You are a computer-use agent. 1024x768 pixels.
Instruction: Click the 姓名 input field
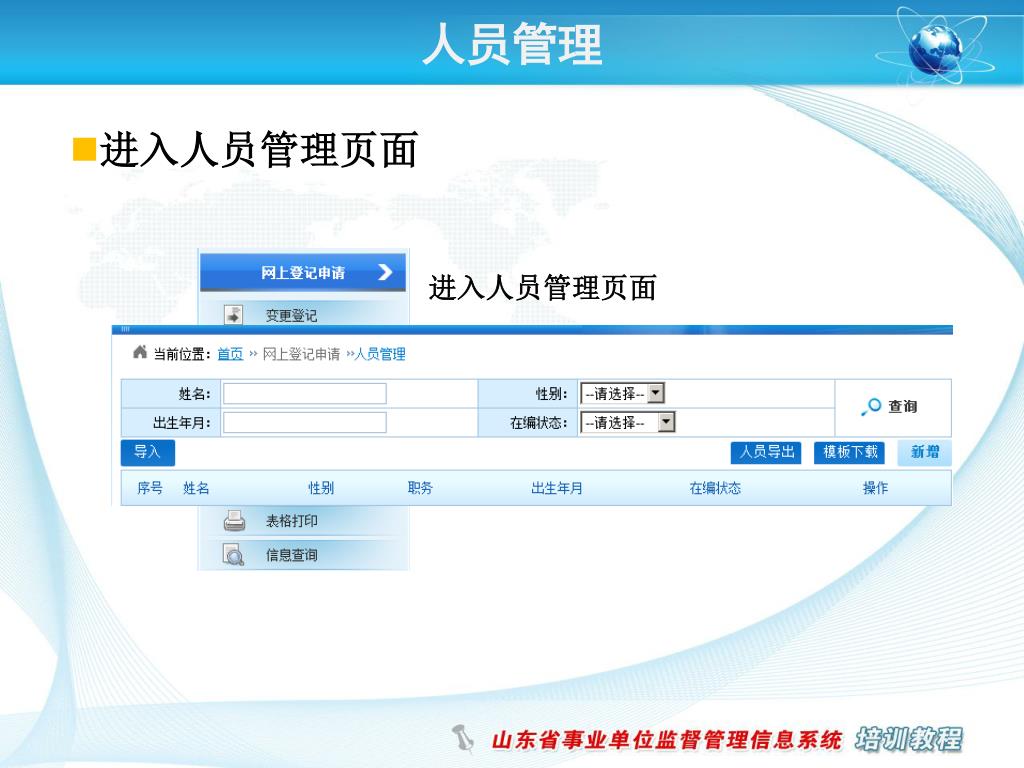coord(305,394)
